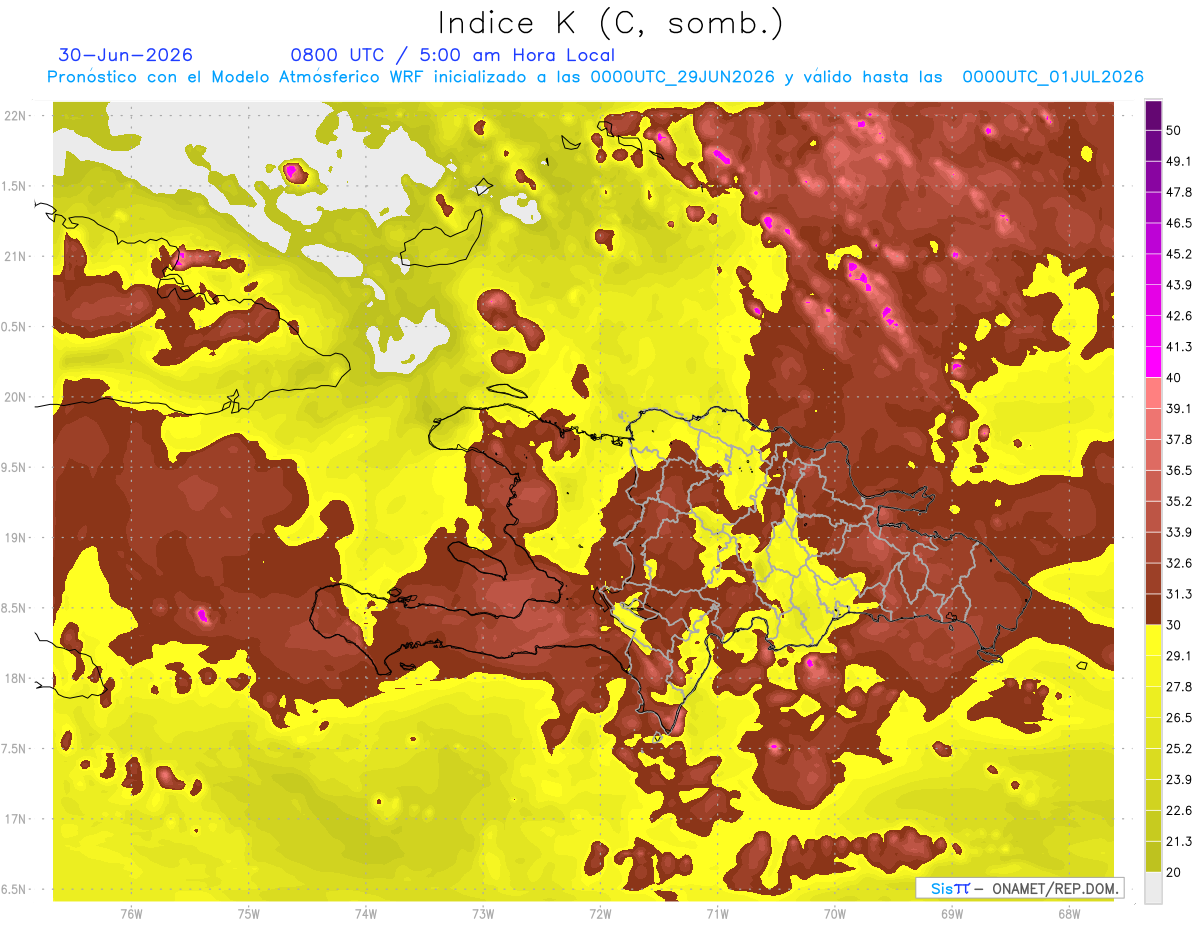Image resolution: width=1200 pixels, height=927 pixels.
Task: Click the "17N" latitude axis label
Action: [17, 819]
